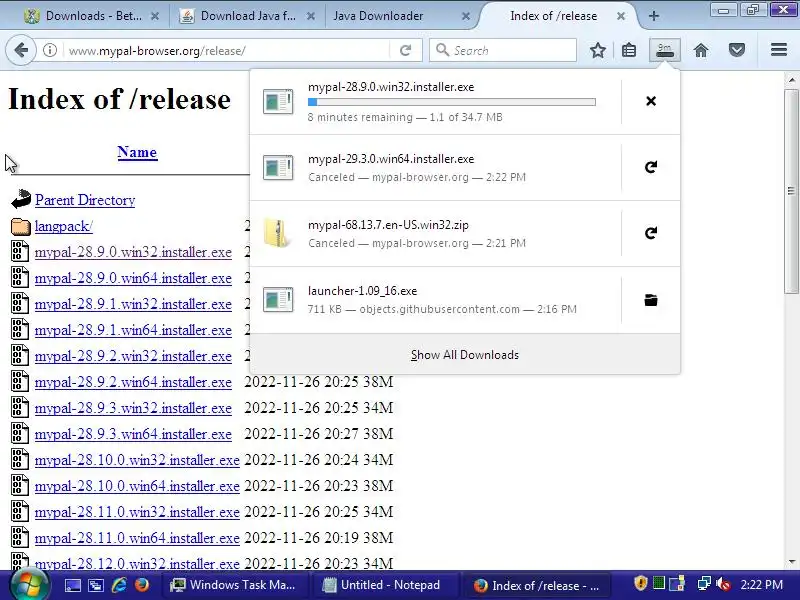Switch to Windows Task Manager taskbar button
The image size is (800, 600).
pos(236,585)
